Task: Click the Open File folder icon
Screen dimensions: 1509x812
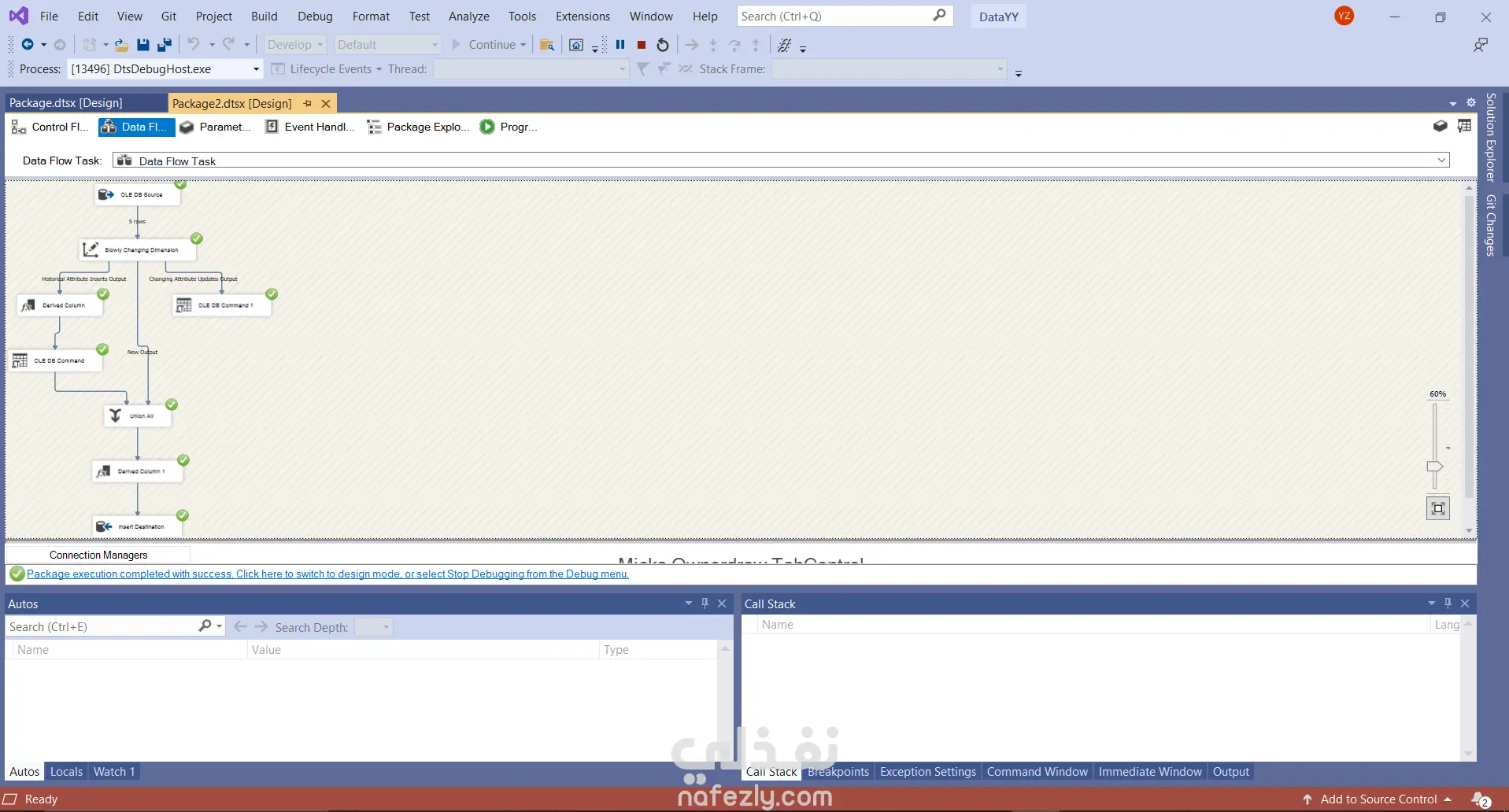Action: click(x=121, y=45)
